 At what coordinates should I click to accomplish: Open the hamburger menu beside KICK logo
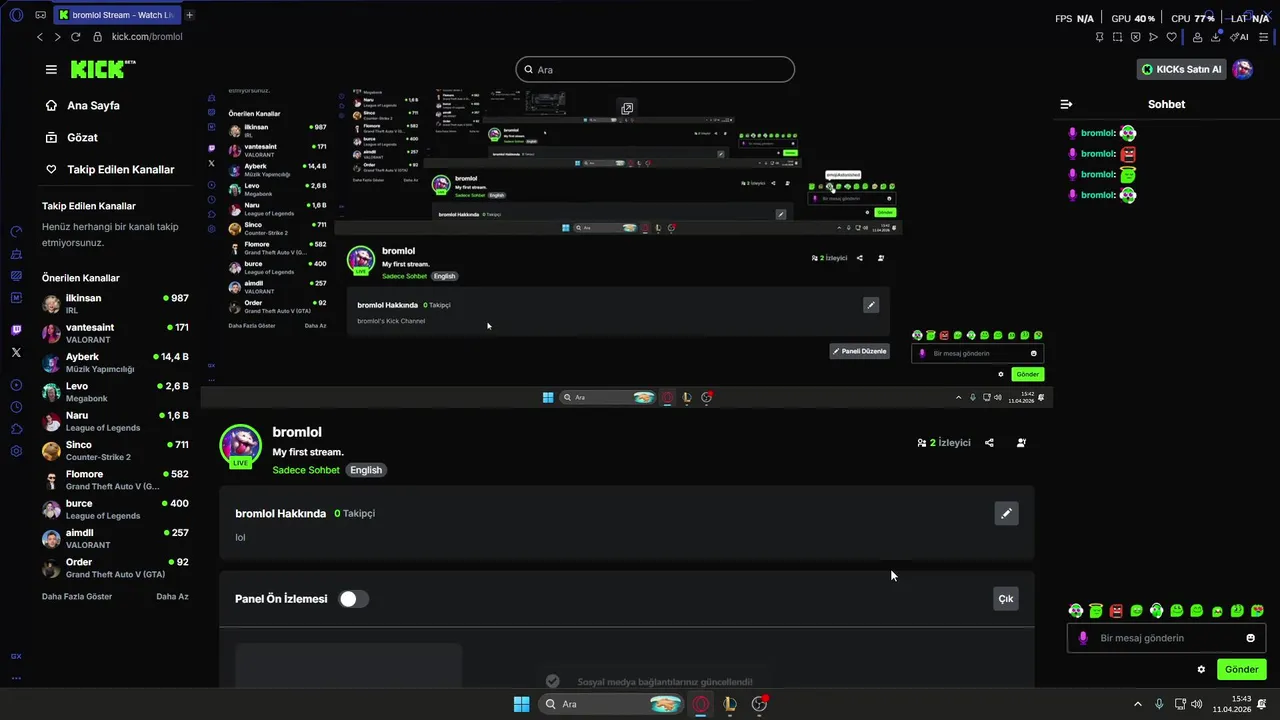click(x=51, y=69)
